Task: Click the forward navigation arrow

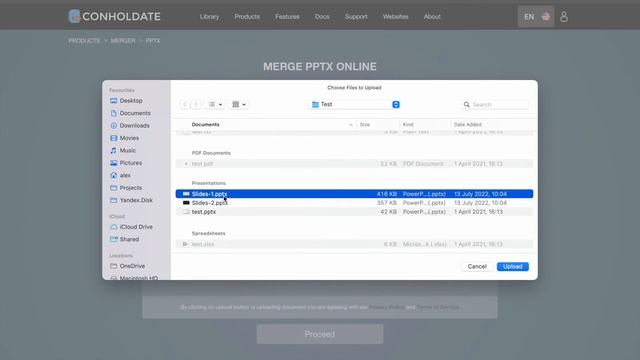Action: click(196, 104)
